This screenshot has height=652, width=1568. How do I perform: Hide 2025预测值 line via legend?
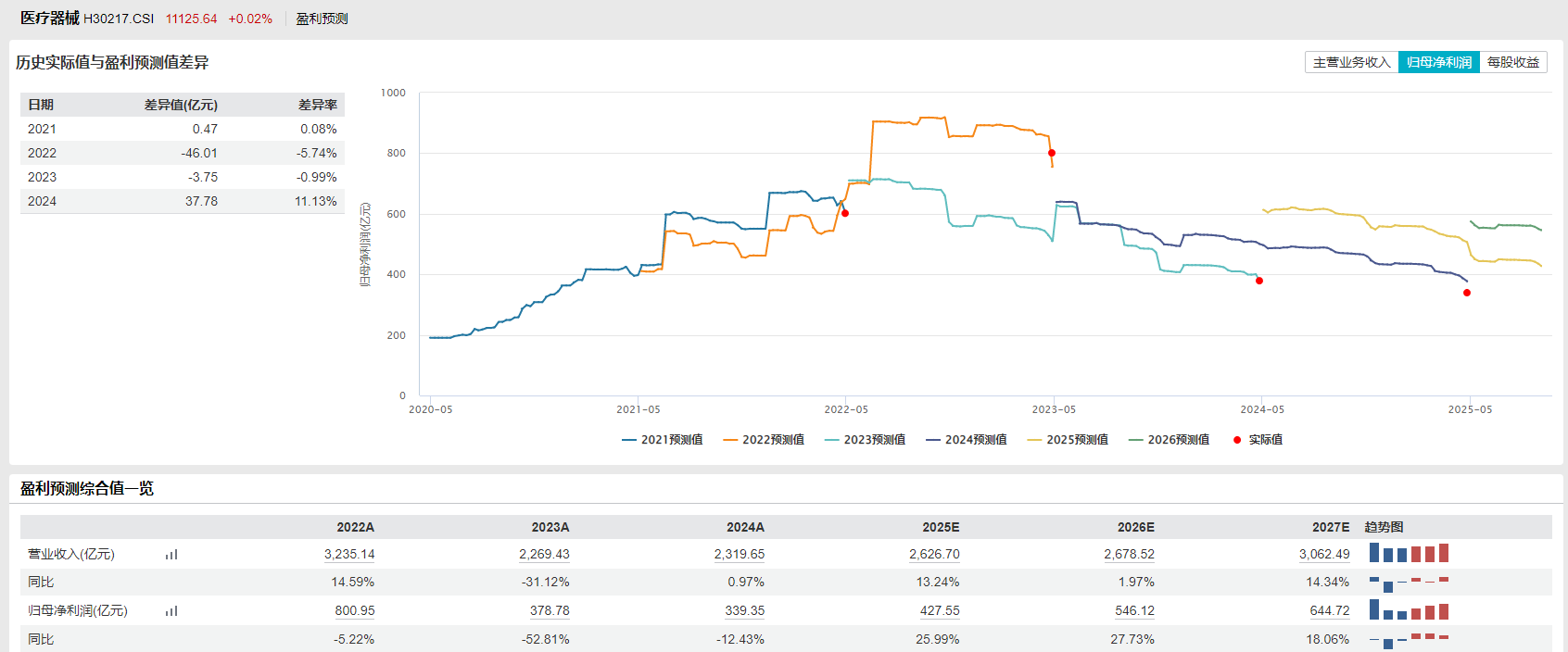(x=1068, y=440)
